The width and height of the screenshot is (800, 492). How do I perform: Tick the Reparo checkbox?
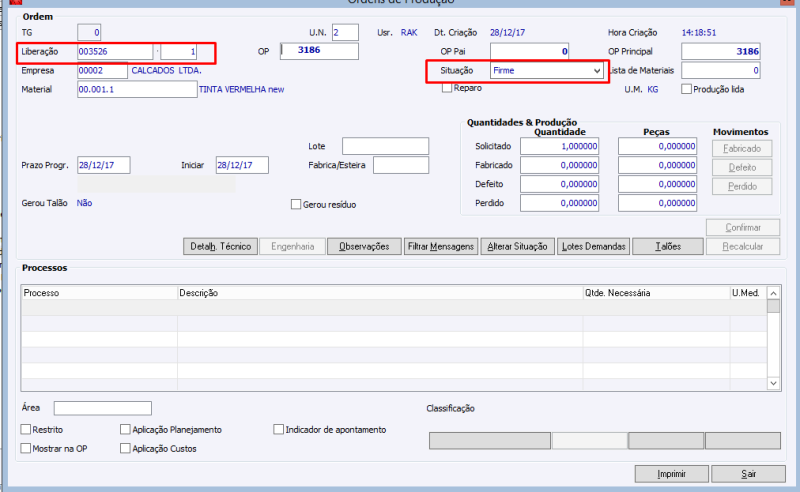click(x=447, y=88)
